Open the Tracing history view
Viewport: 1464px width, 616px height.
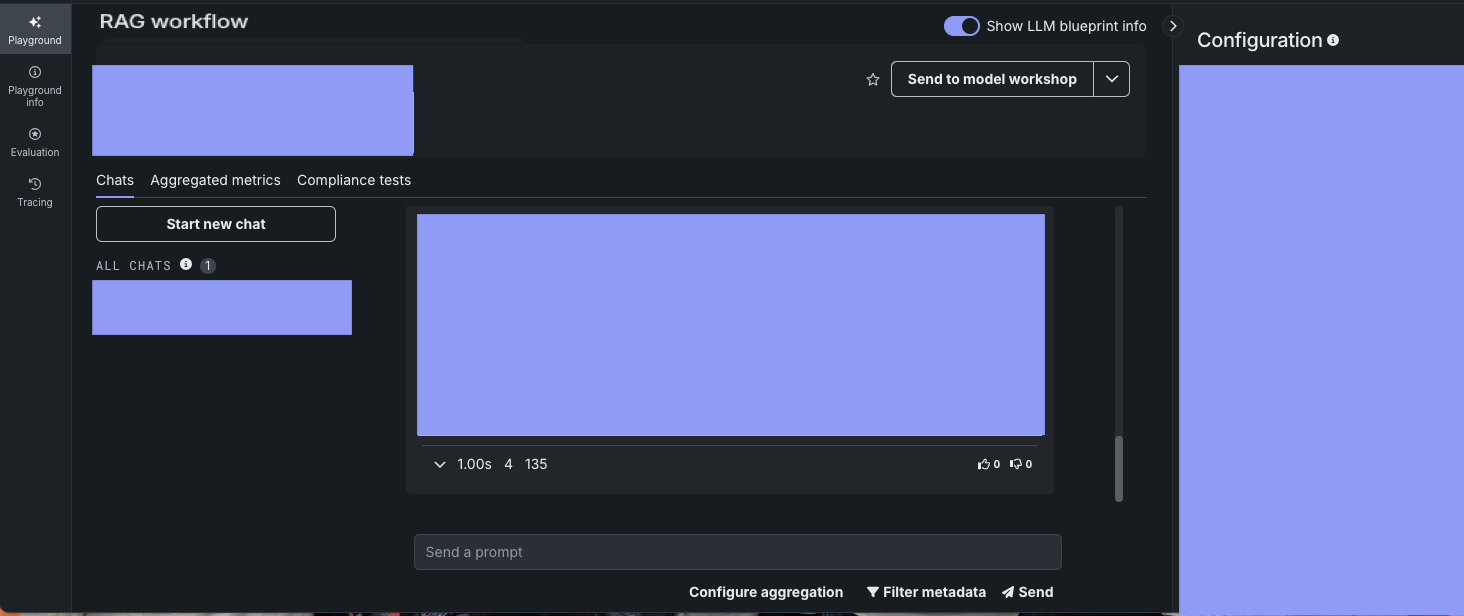[x=35, y=192]
